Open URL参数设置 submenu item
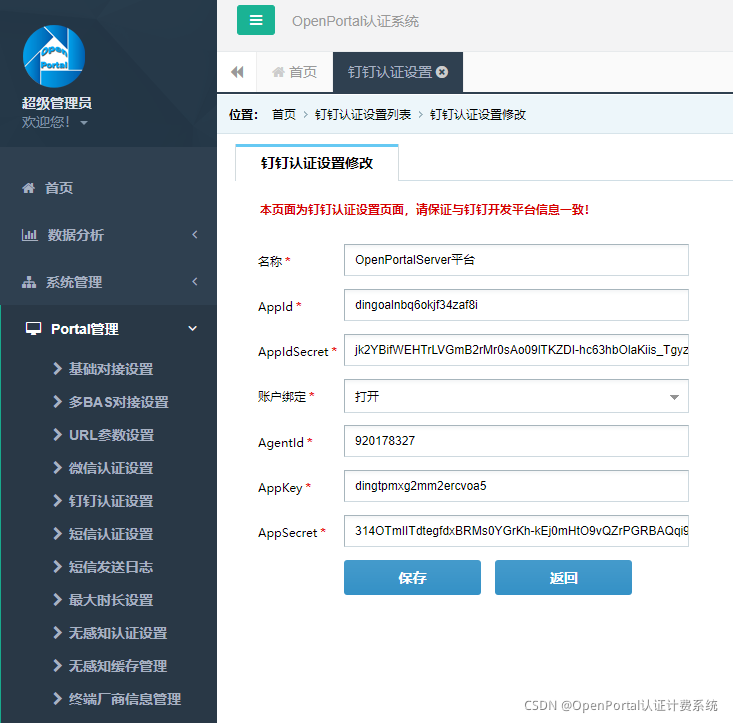This screenshot has height=723, width=733. pyautogui.click(x=111, y=435)
